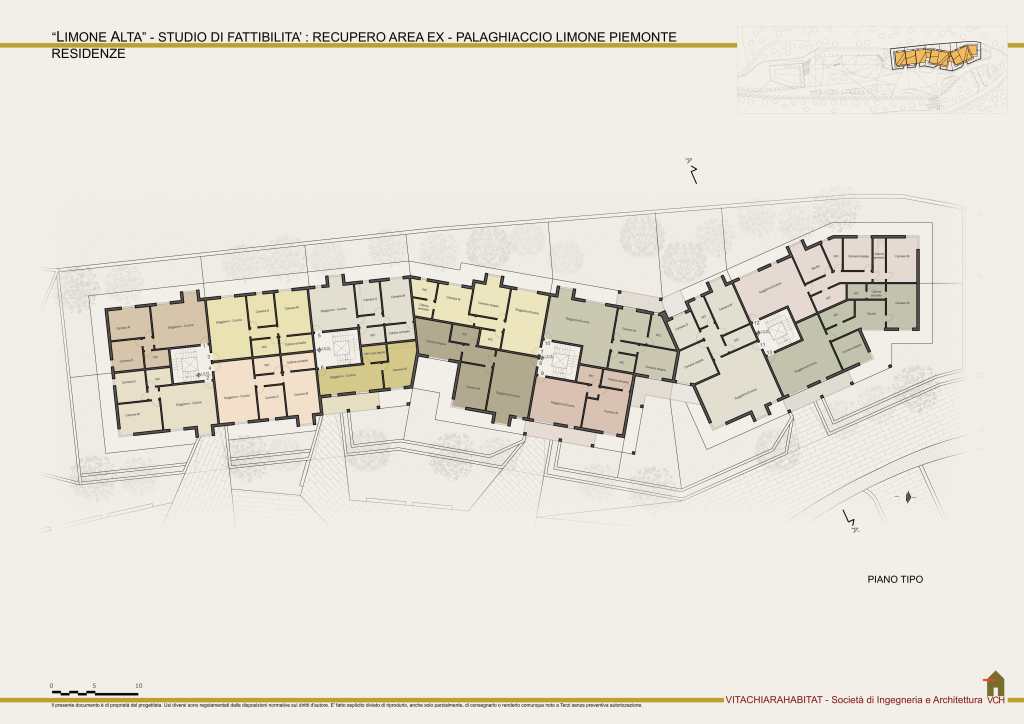Click the PIANO TIPO label
Screen dimensions: 1024x724
pyautogui.click(x=894, y=579)
